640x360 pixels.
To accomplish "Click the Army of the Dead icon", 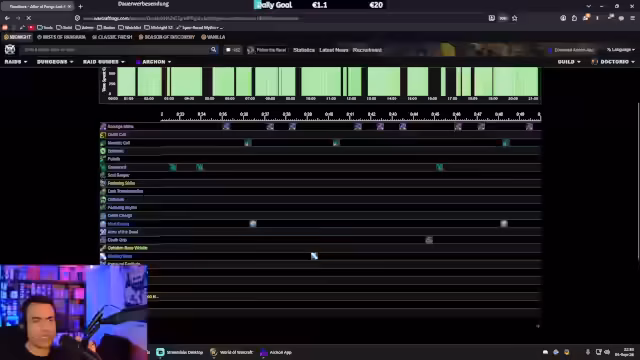I will (103, 232).
